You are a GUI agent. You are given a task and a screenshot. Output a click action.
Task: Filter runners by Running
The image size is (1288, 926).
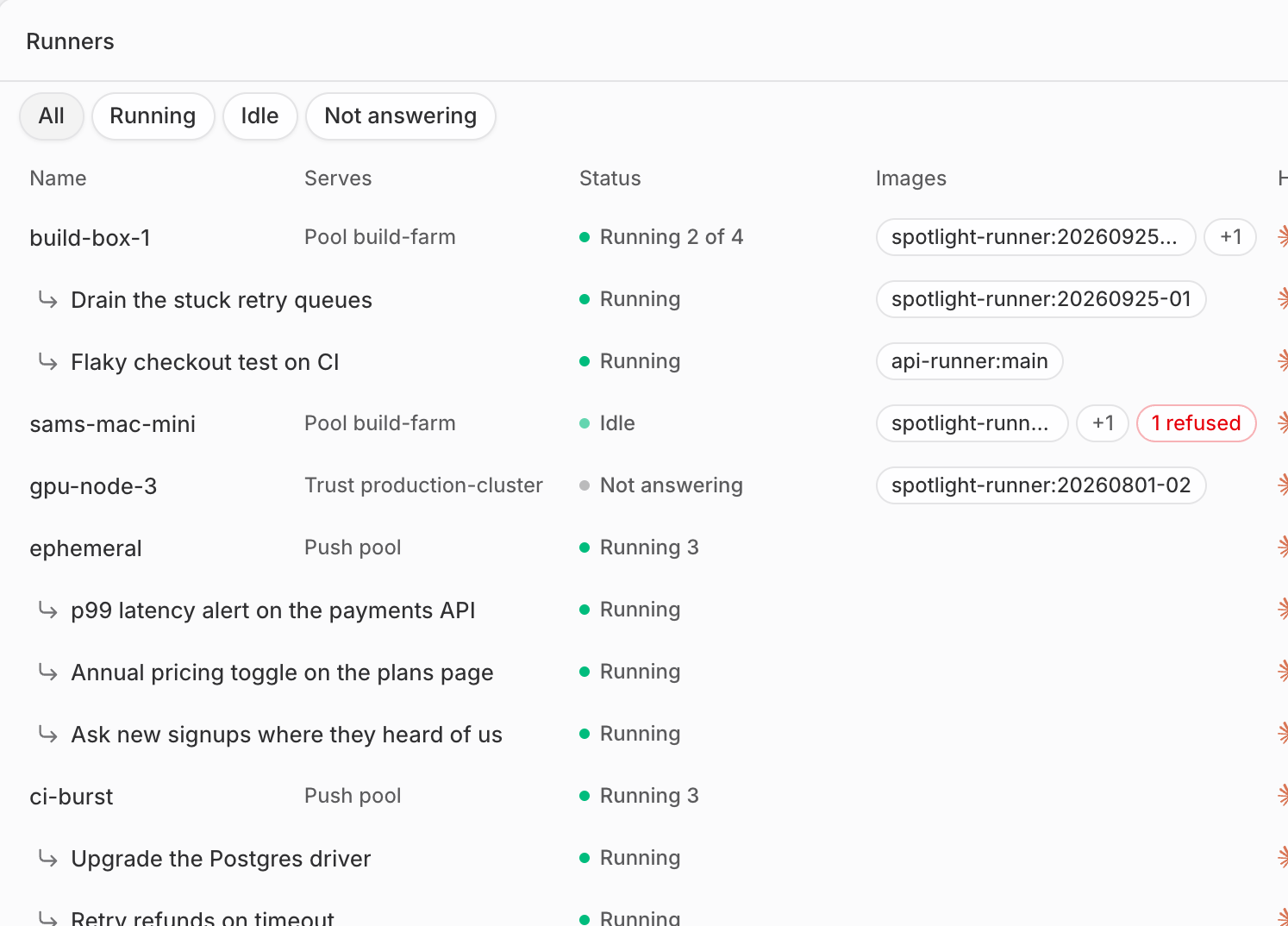tap(153, 116)
